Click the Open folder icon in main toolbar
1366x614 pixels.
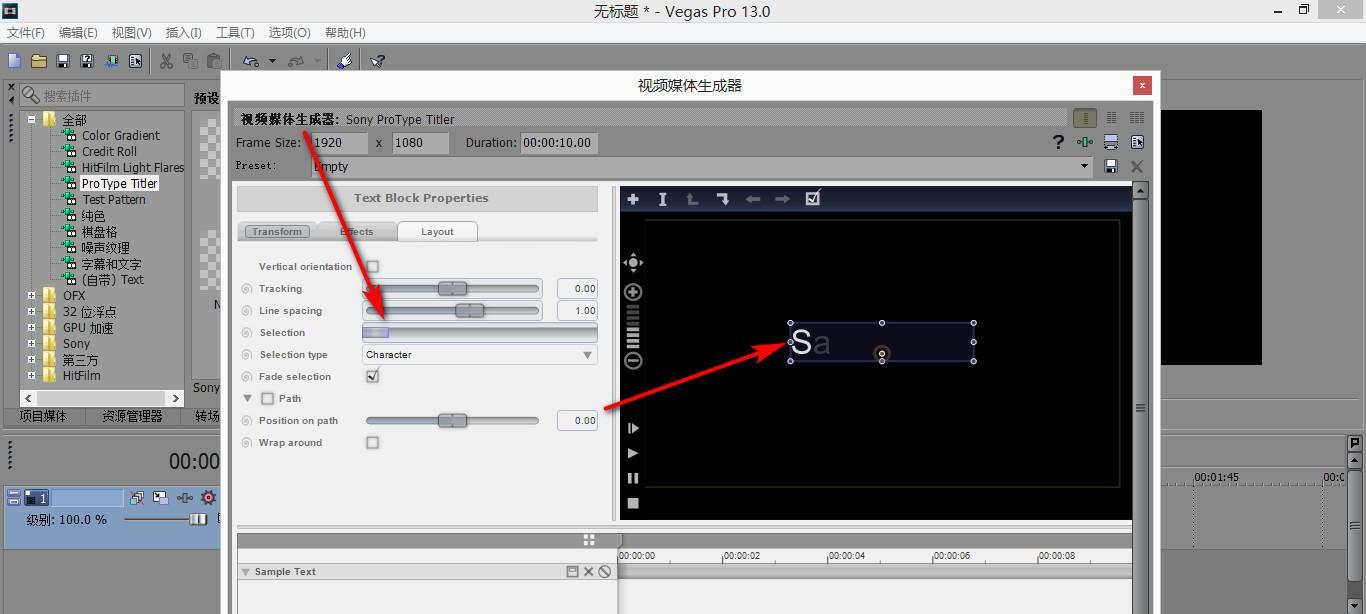tap(39, 61)
